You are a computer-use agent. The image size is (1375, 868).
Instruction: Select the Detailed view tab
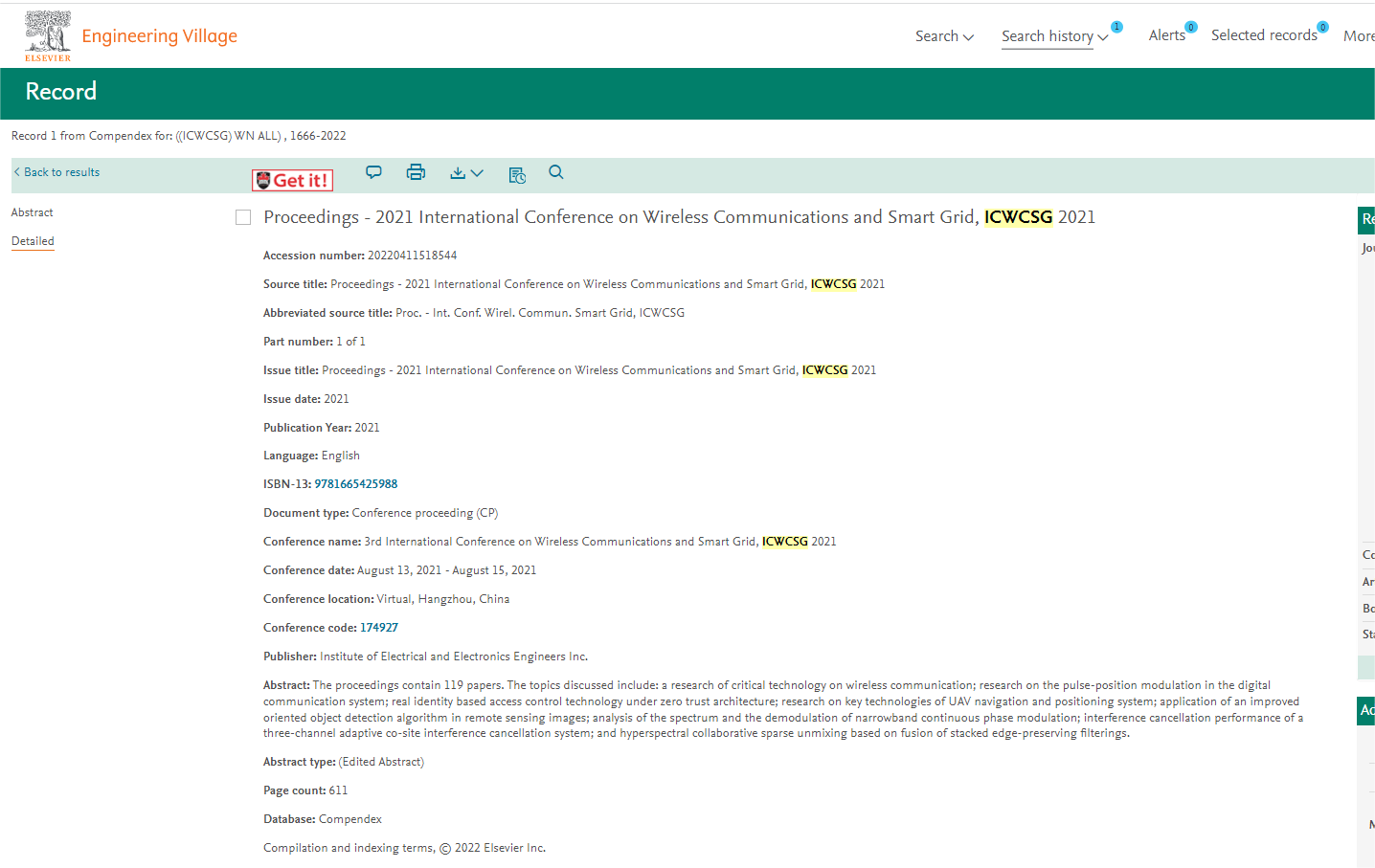click(x=33, y=241)
